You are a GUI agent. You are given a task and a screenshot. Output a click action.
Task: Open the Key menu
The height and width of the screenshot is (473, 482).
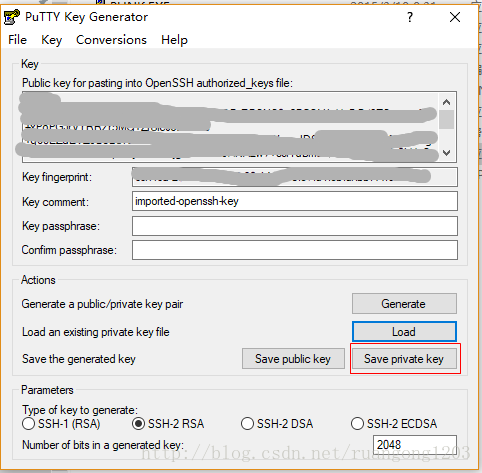[51, 40]
